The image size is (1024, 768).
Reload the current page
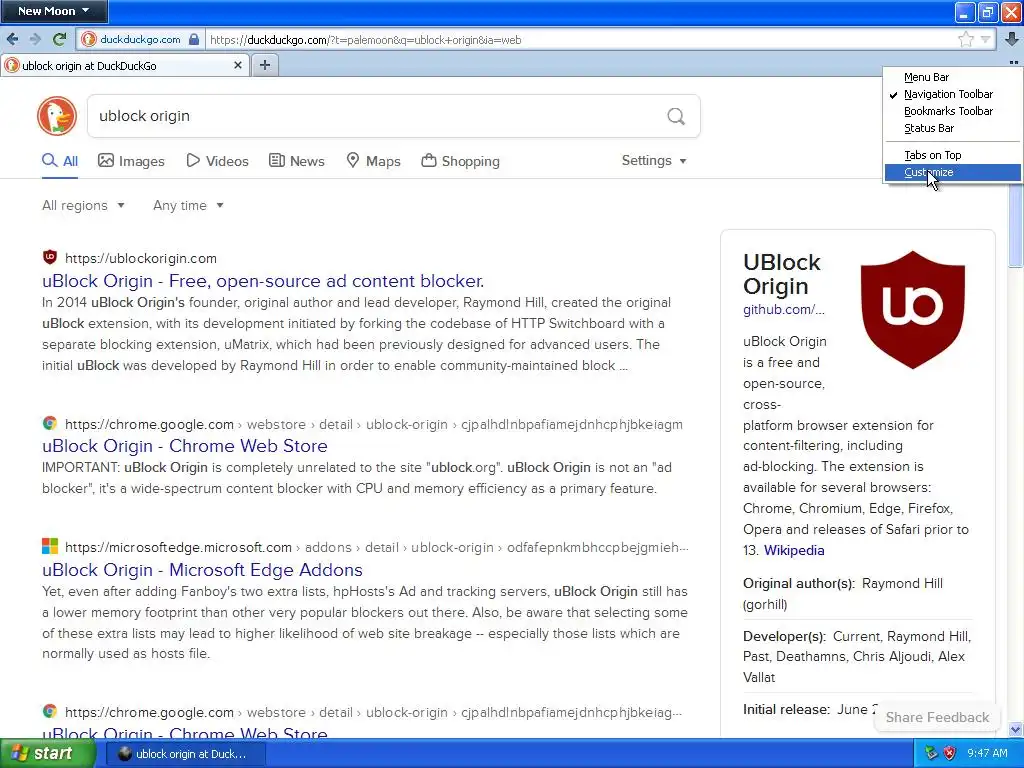(x=59, y=39)
